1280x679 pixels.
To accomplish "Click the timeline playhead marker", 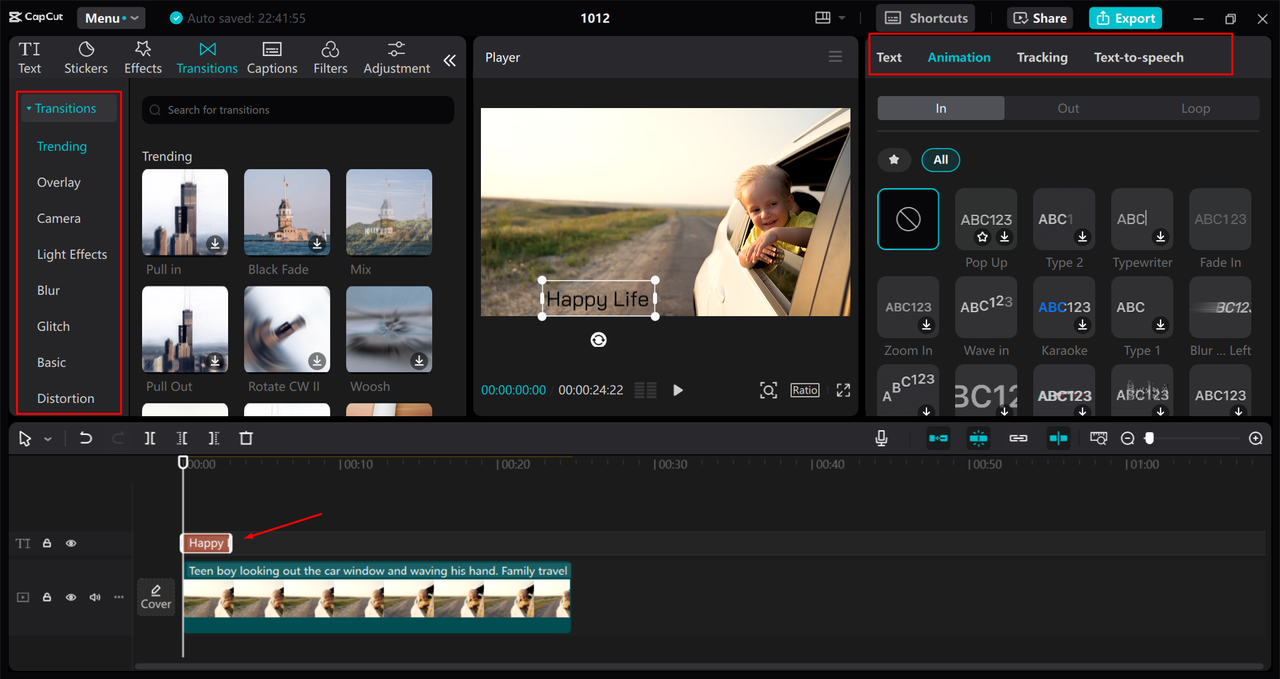I will coord(183,462).
